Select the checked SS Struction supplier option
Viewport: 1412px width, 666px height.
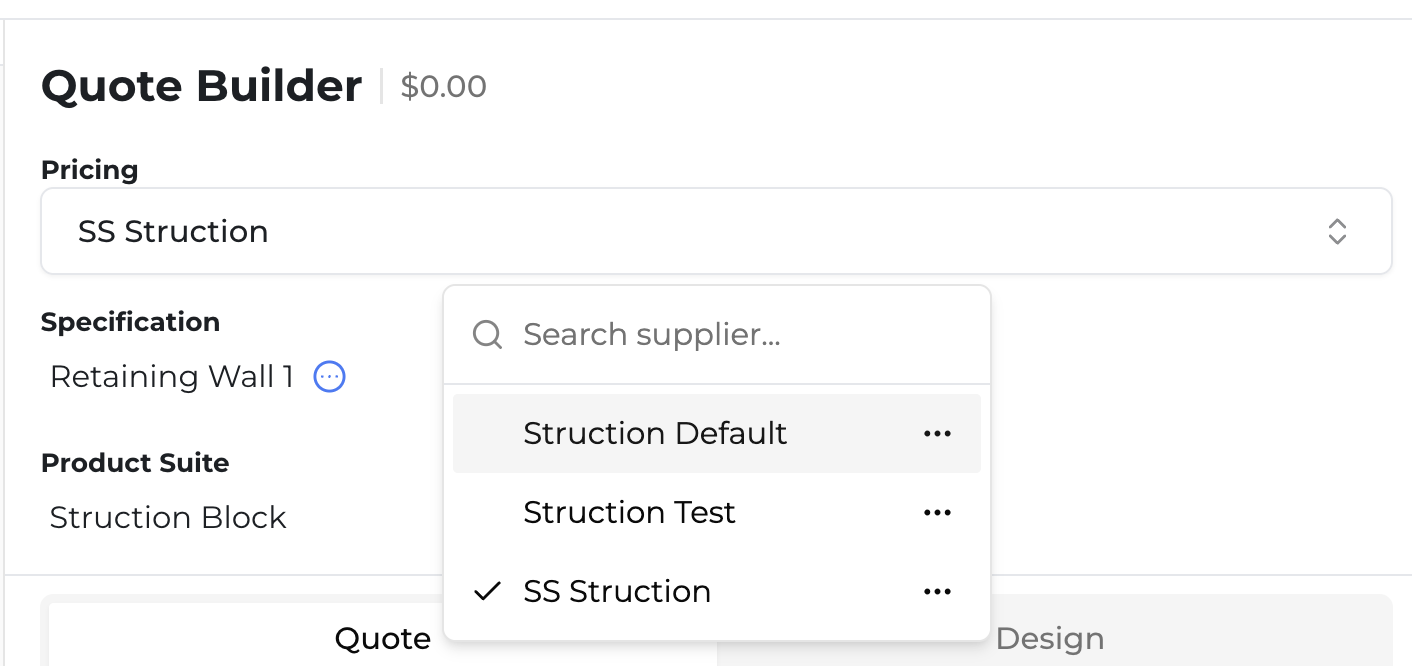[617, 591]
